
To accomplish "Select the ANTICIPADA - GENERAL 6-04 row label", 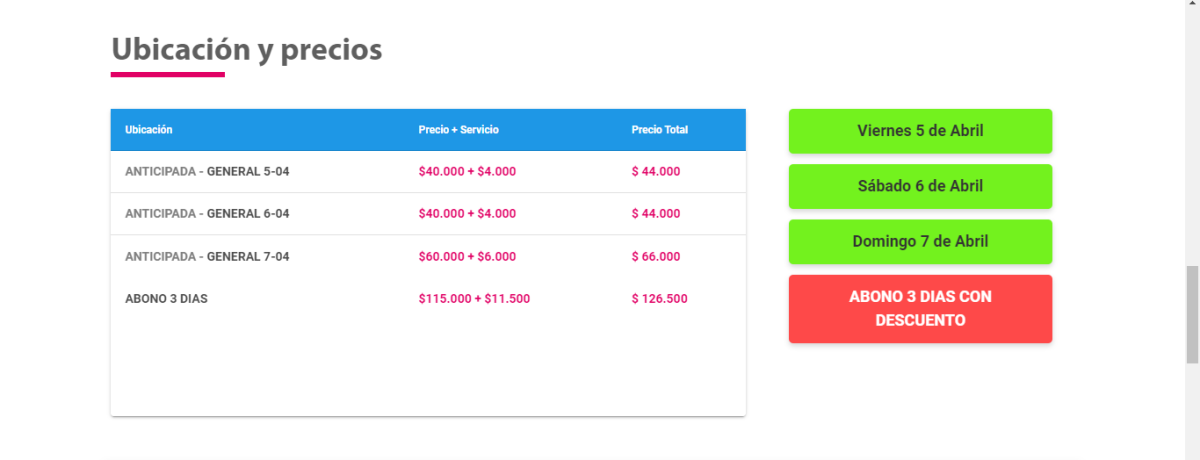I will click(x=207, y=213).
